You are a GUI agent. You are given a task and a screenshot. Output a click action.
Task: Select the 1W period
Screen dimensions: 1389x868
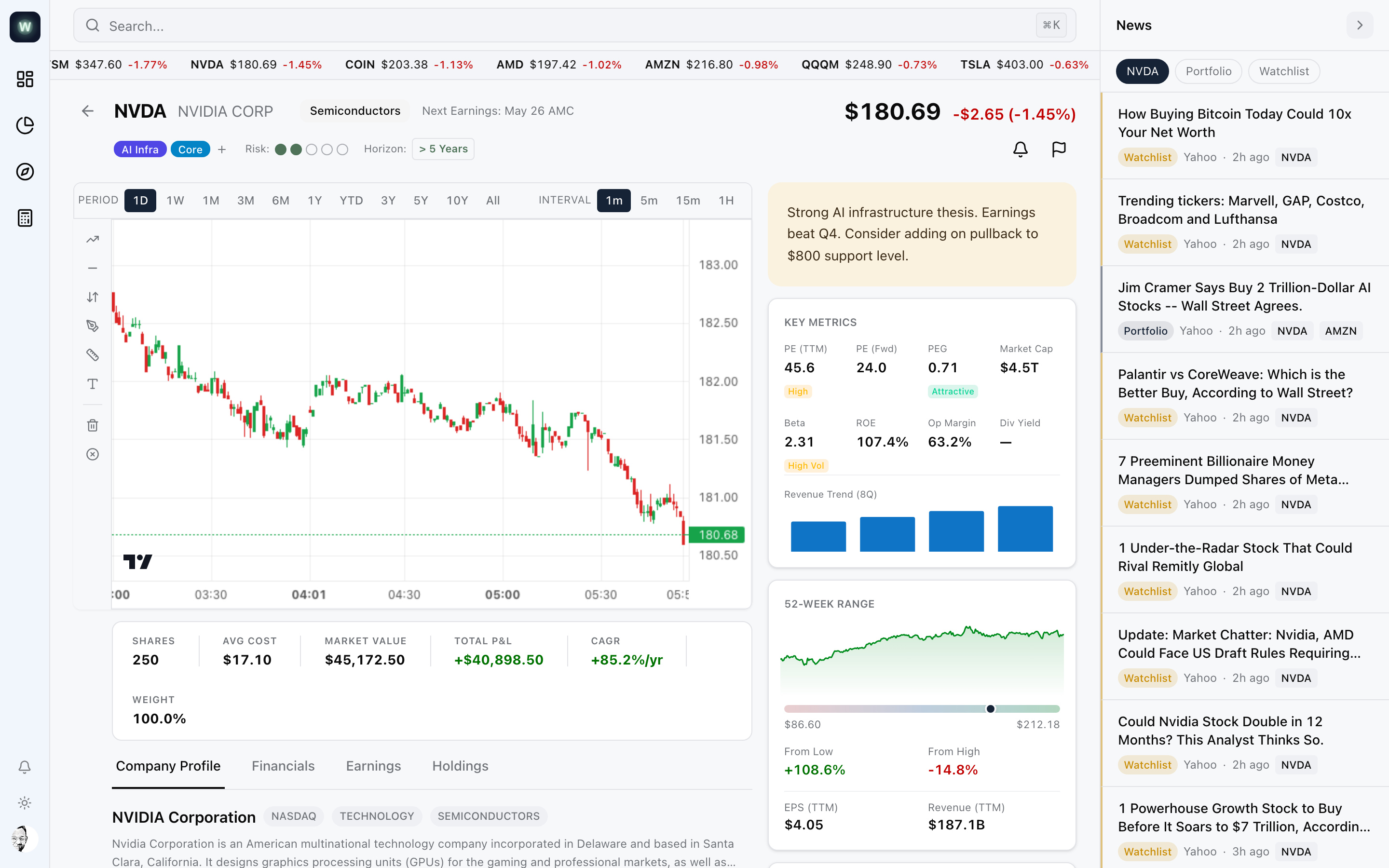click(176, 200)
